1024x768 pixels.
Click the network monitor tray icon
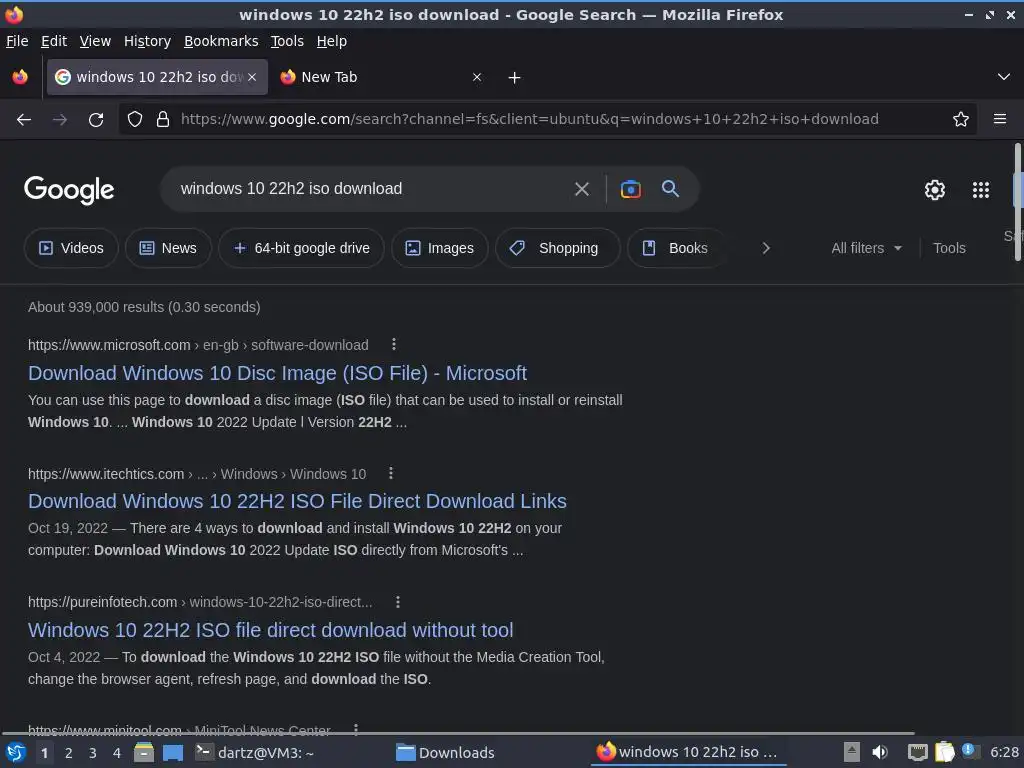[x=918, y=752]
